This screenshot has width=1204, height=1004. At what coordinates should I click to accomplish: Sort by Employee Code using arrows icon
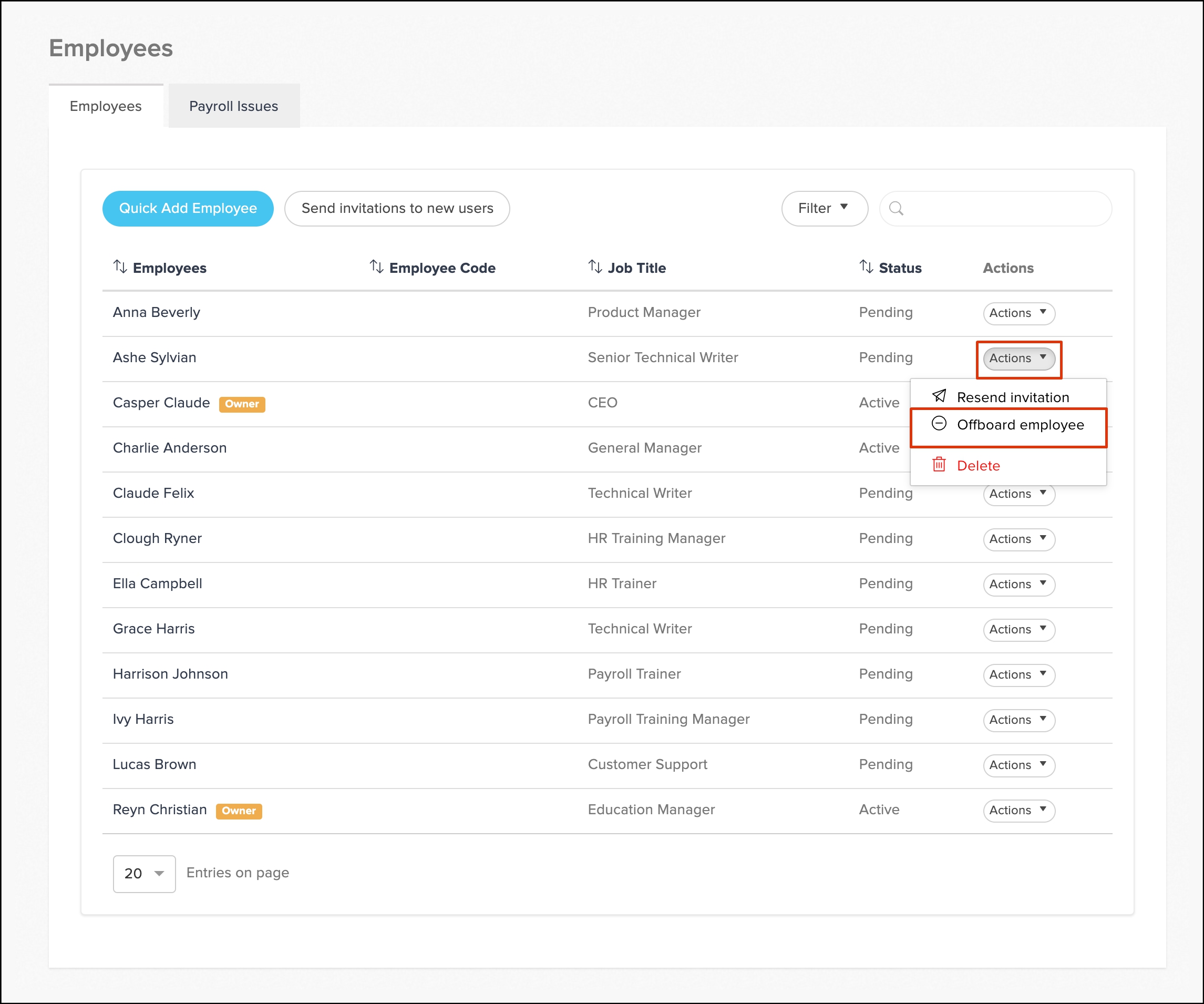point(376,267)
